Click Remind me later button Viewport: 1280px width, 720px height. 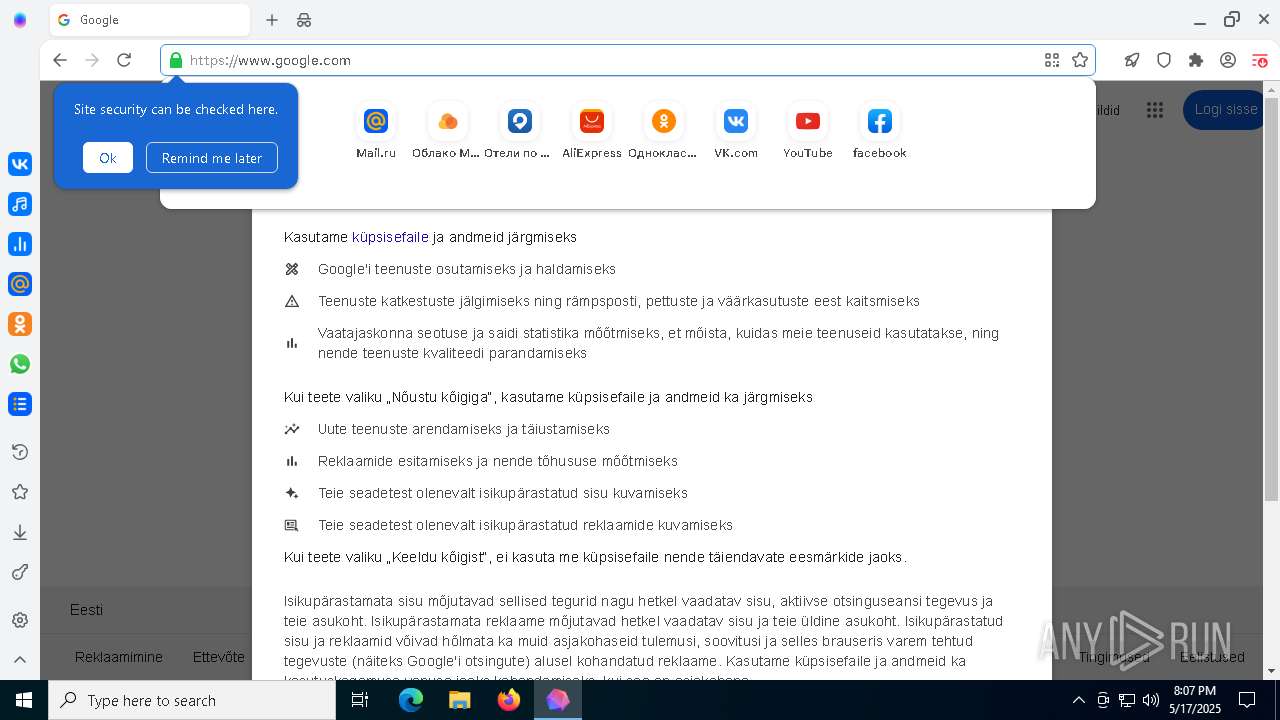coord(212,158)
